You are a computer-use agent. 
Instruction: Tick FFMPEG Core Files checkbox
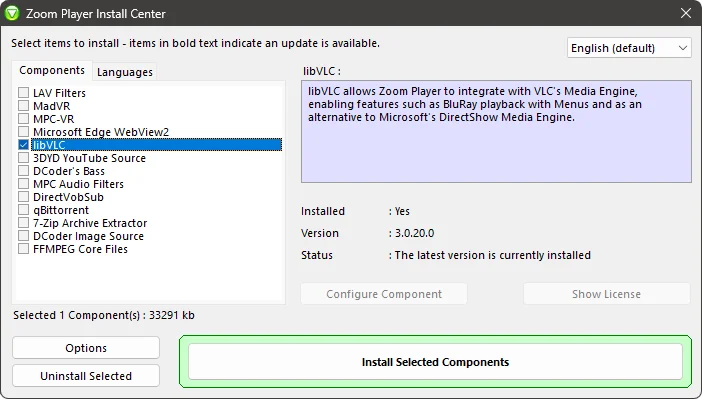[23, 249]
